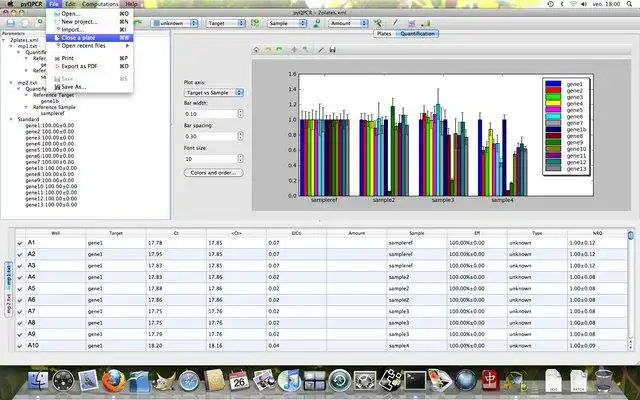Switch to the Plates tab
Image resolution: width=640 pixels, height=400 pixels.
pos(384,33)
